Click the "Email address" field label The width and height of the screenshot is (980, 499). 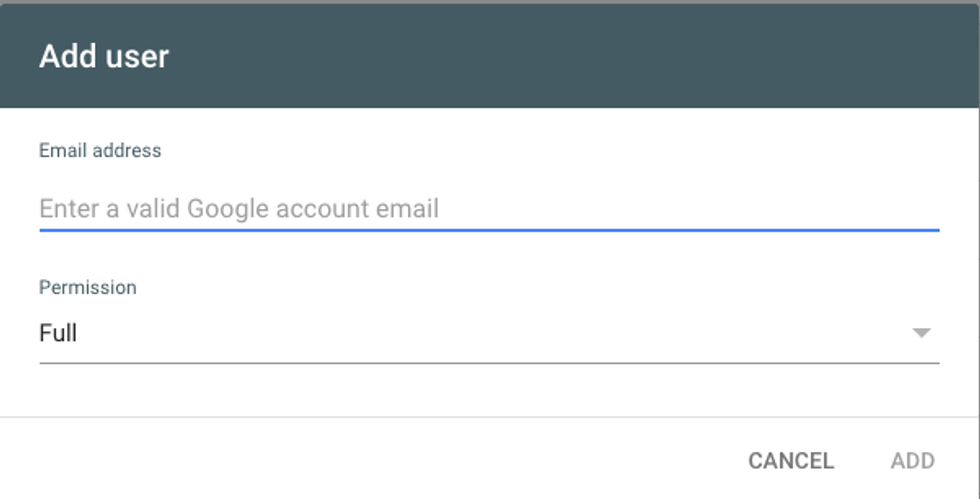point(100,151)
